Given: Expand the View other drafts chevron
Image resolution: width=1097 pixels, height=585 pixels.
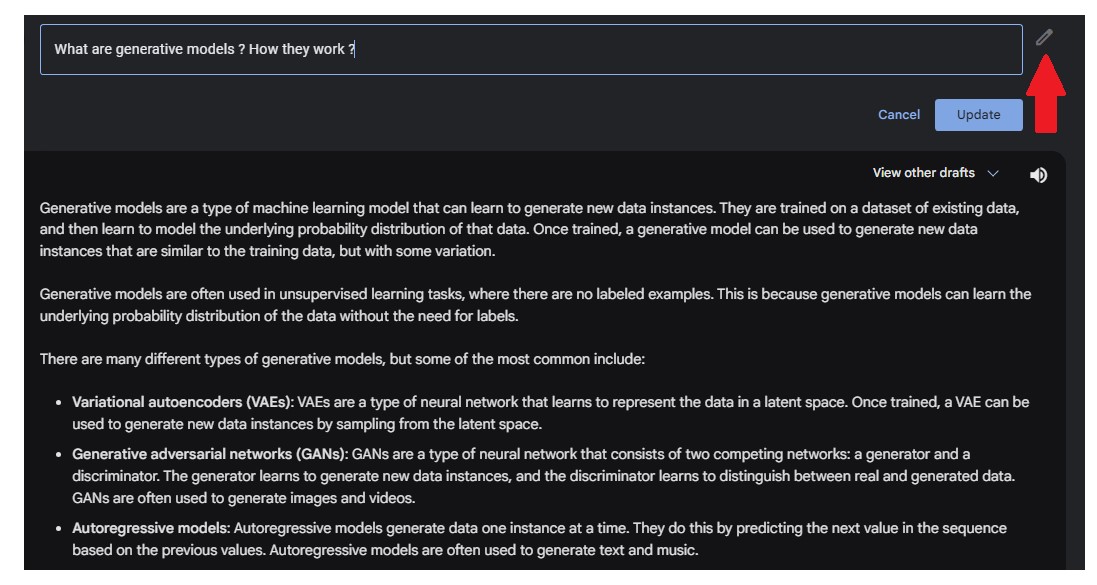Looking at the screenshot, I should (992, 173).
